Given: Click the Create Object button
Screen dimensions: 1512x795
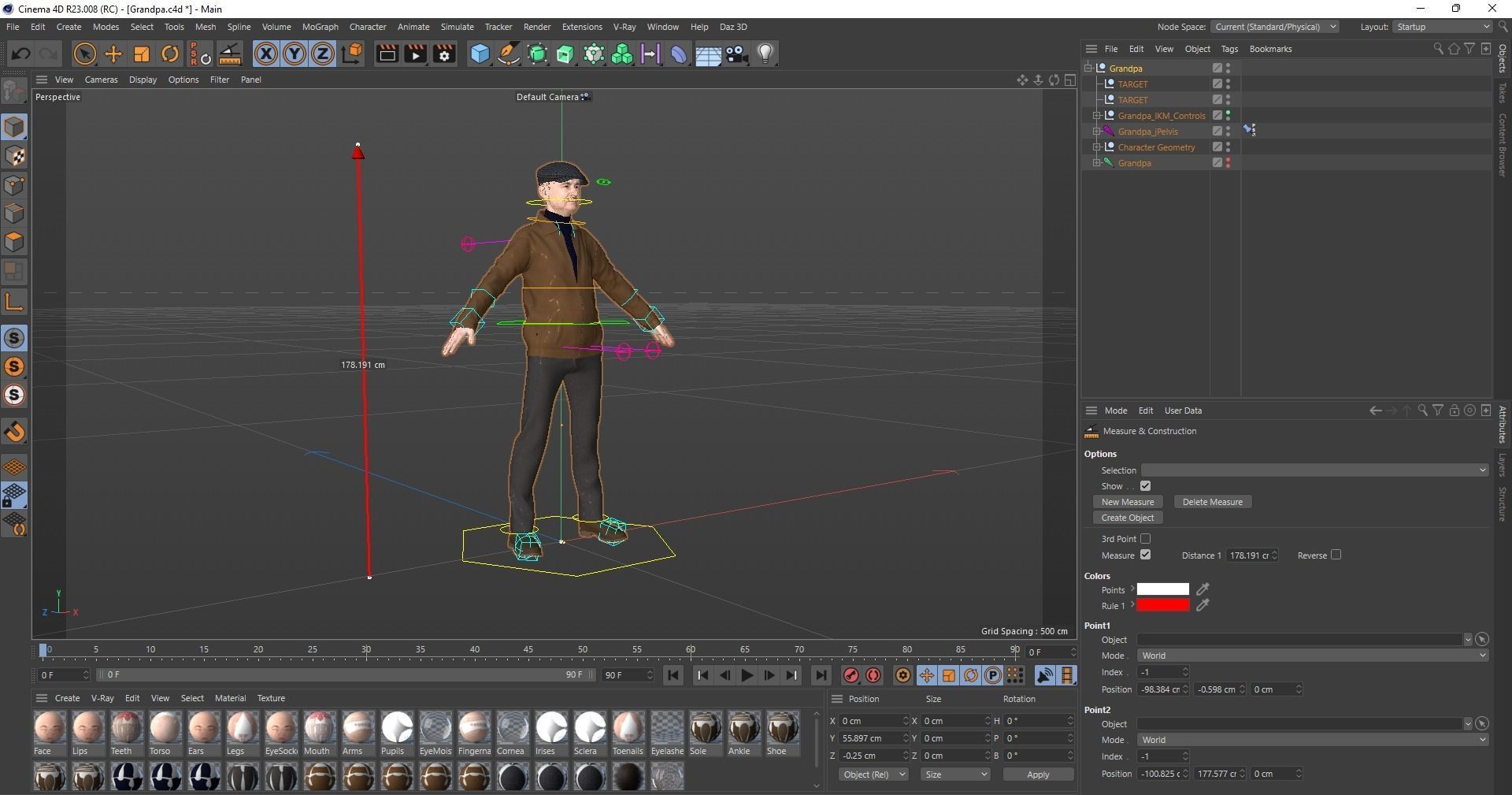Looking at the screenshot, I should tap(1128, 518).
